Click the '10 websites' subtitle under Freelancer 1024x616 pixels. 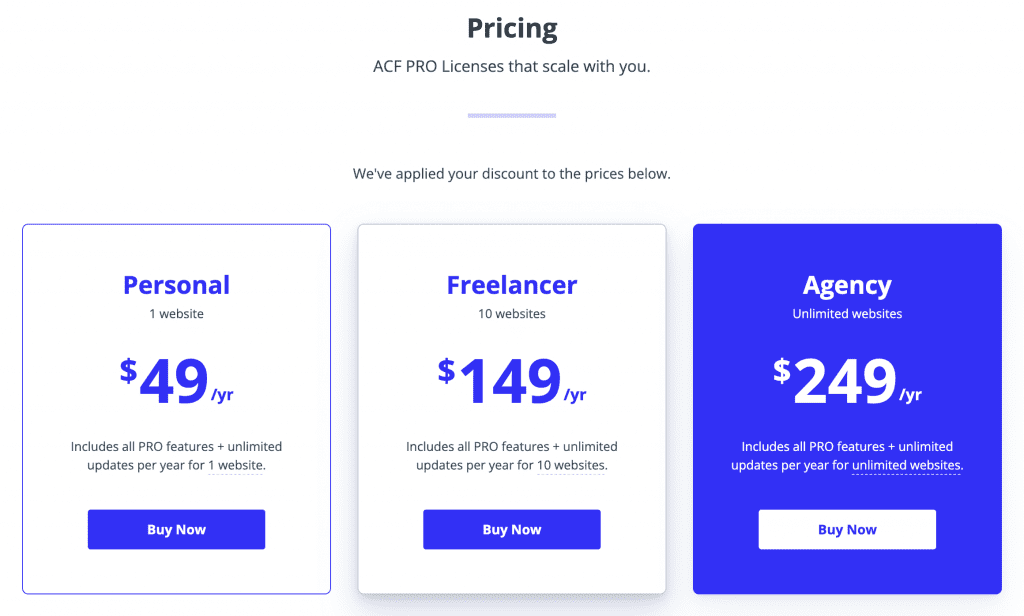[x=511, y=314]
